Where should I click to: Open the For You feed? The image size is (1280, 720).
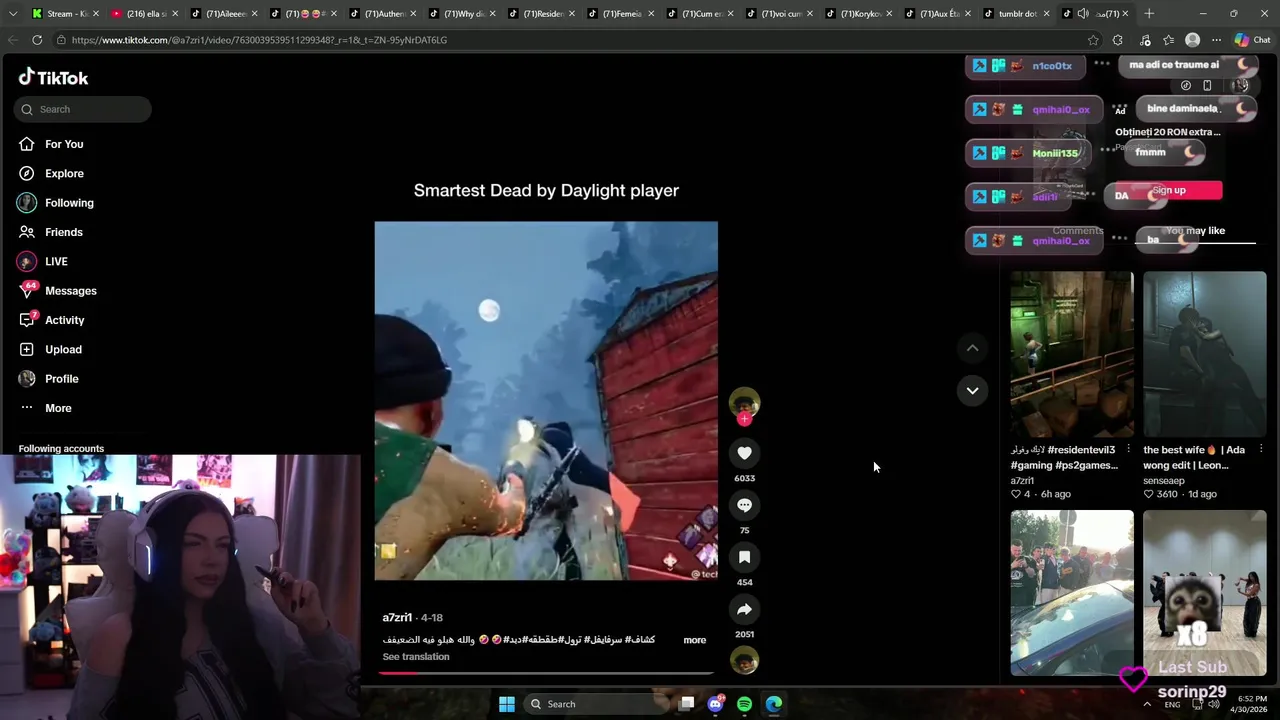click(64, 144)
